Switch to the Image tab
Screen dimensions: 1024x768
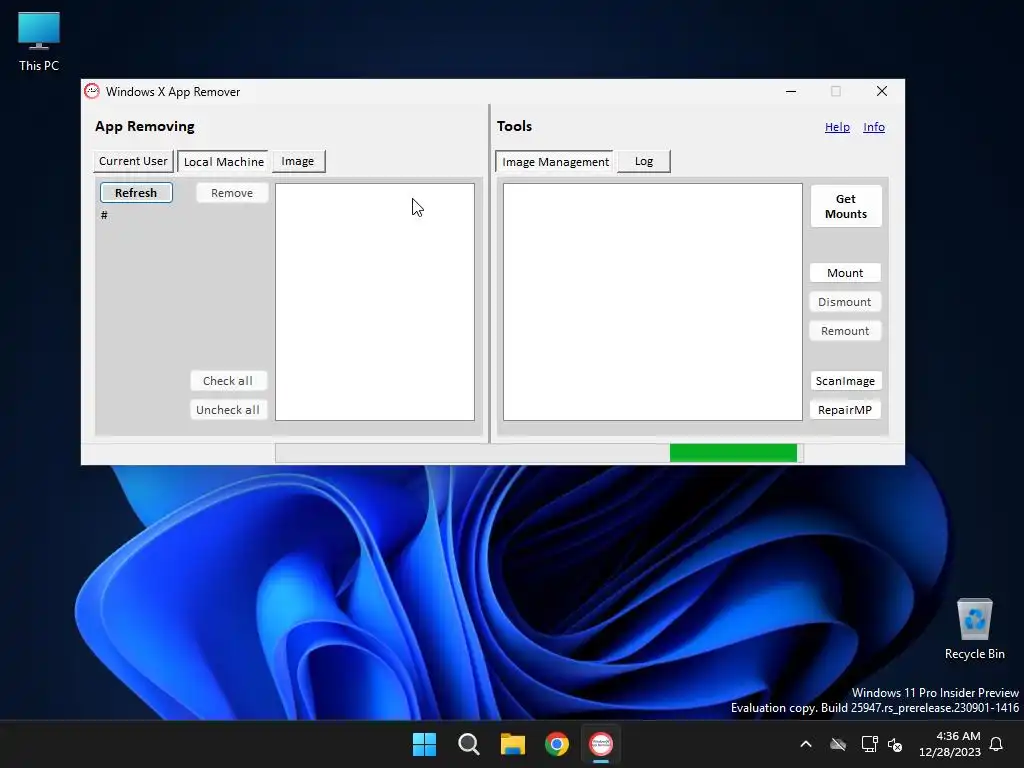point(298,161)
